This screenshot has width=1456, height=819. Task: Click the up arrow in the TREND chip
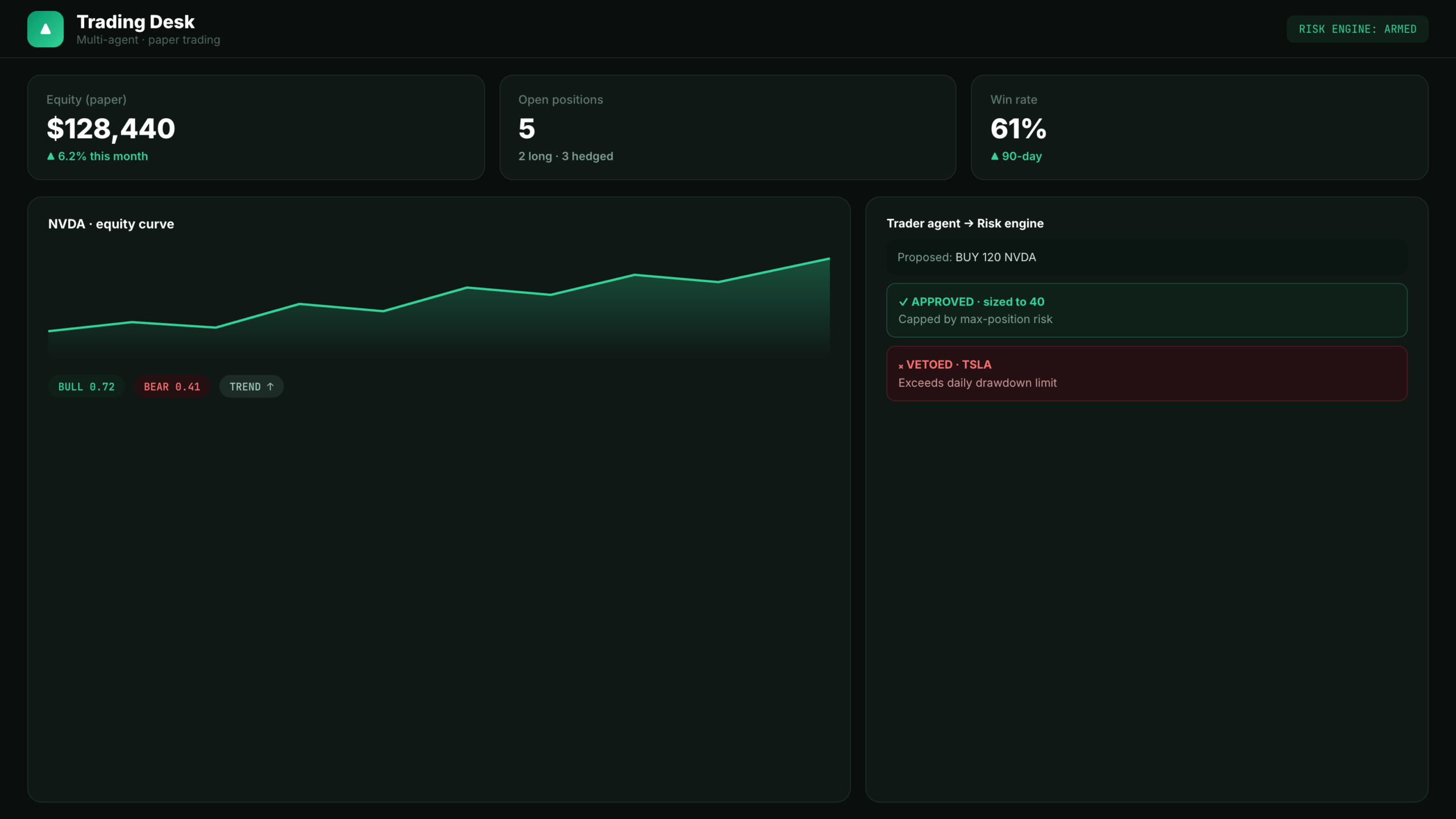(270, 387)
